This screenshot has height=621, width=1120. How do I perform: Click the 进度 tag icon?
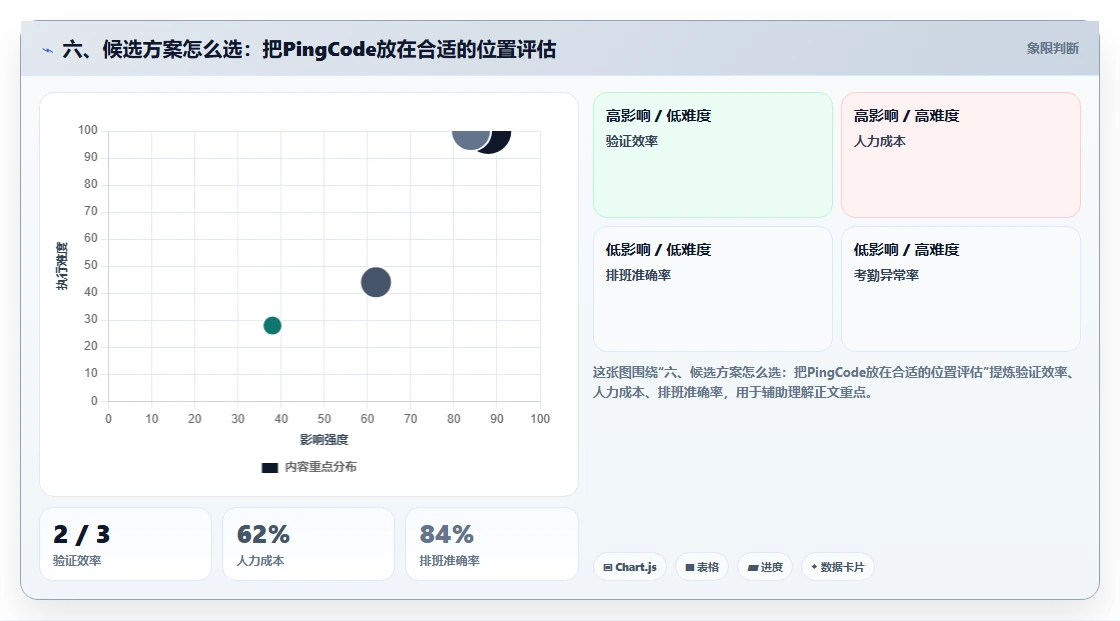753,567
